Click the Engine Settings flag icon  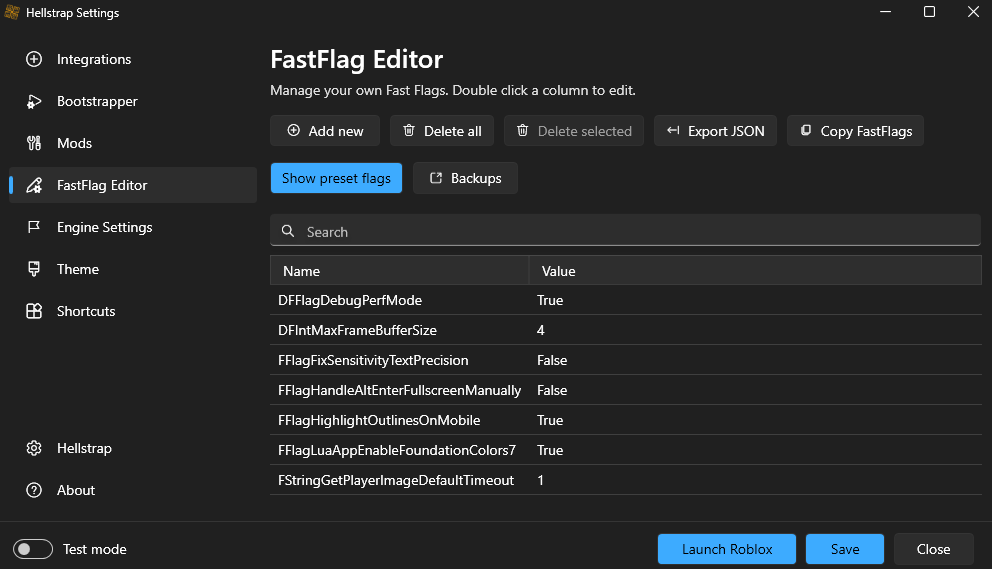(34, 227)
